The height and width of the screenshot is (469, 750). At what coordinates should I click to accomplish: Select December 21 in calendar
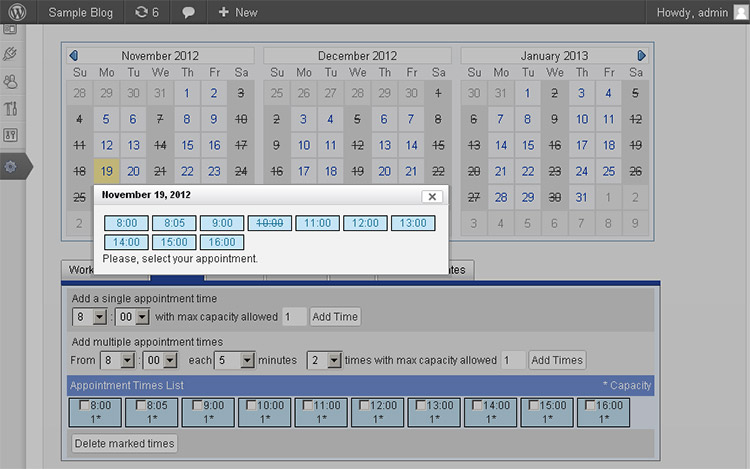[x=411, y=171]
